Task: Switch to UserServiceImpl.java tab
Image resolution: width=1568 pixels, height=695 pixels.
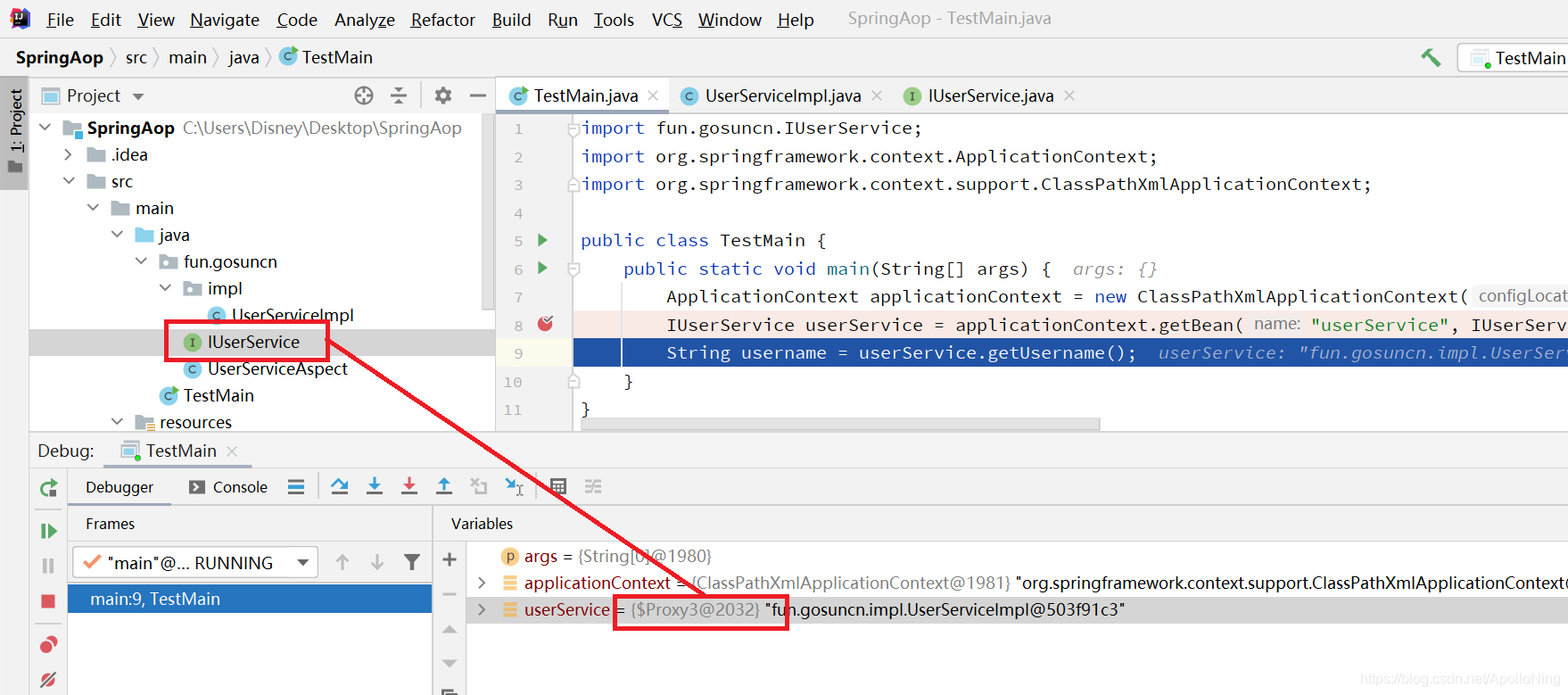Action: pos(782,95)
